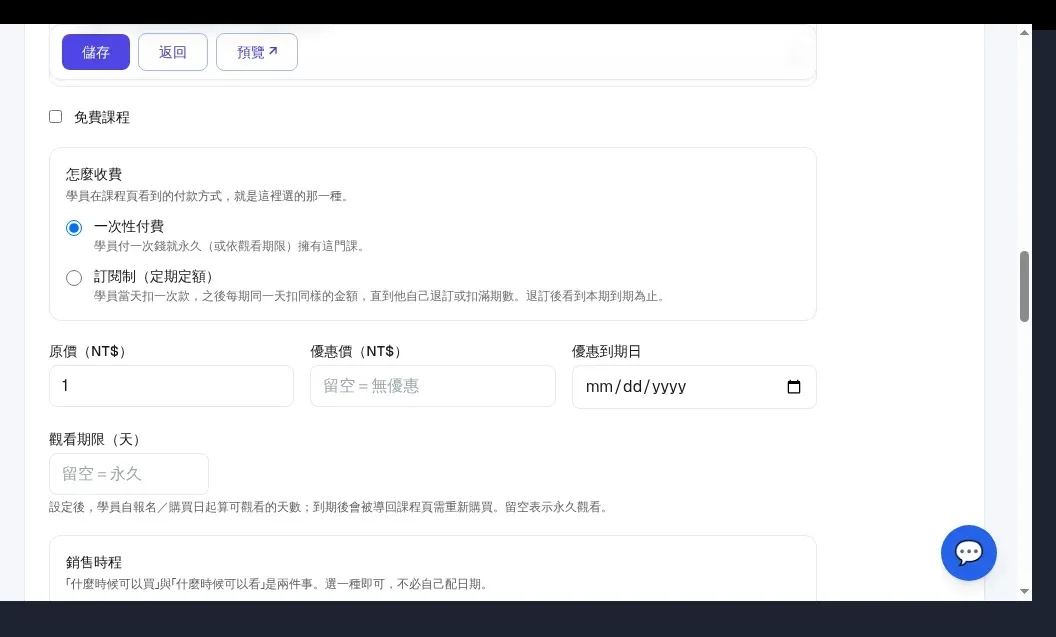
Task: Click the 返回 back button
Action: coord(172,52)
